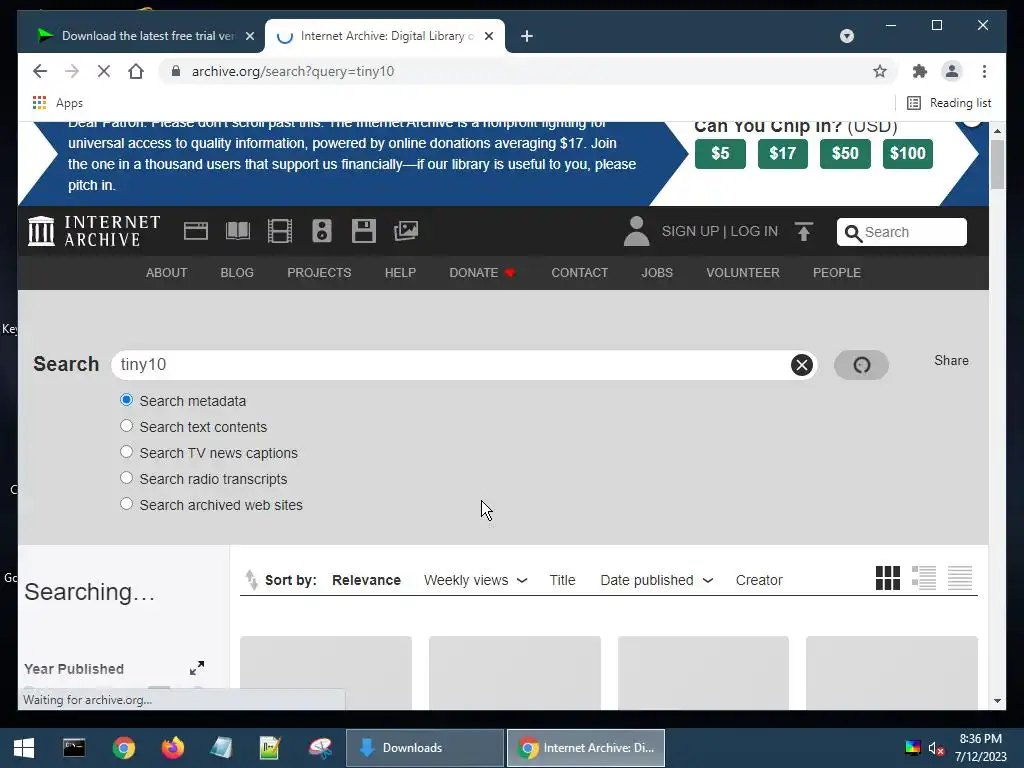Open the Downloads window from the taskbar
The image size is (1024, 768).
coord(424,748)
